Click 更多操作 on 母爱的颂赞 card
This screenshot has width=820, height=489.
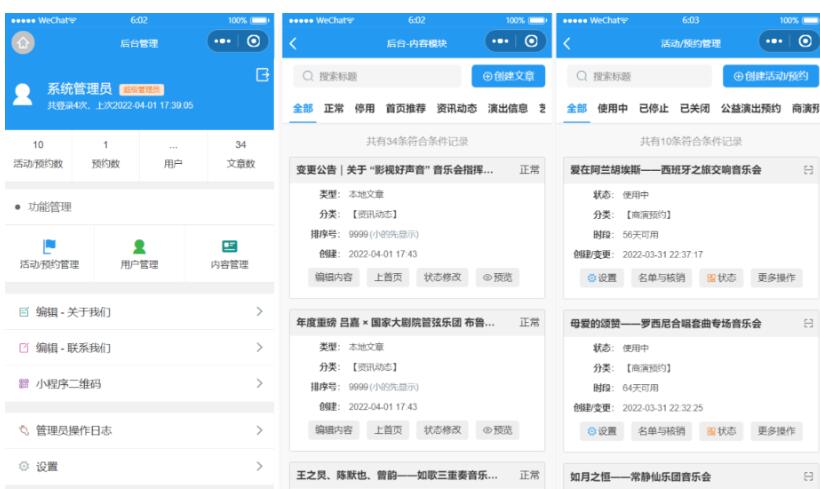(777, 431)
